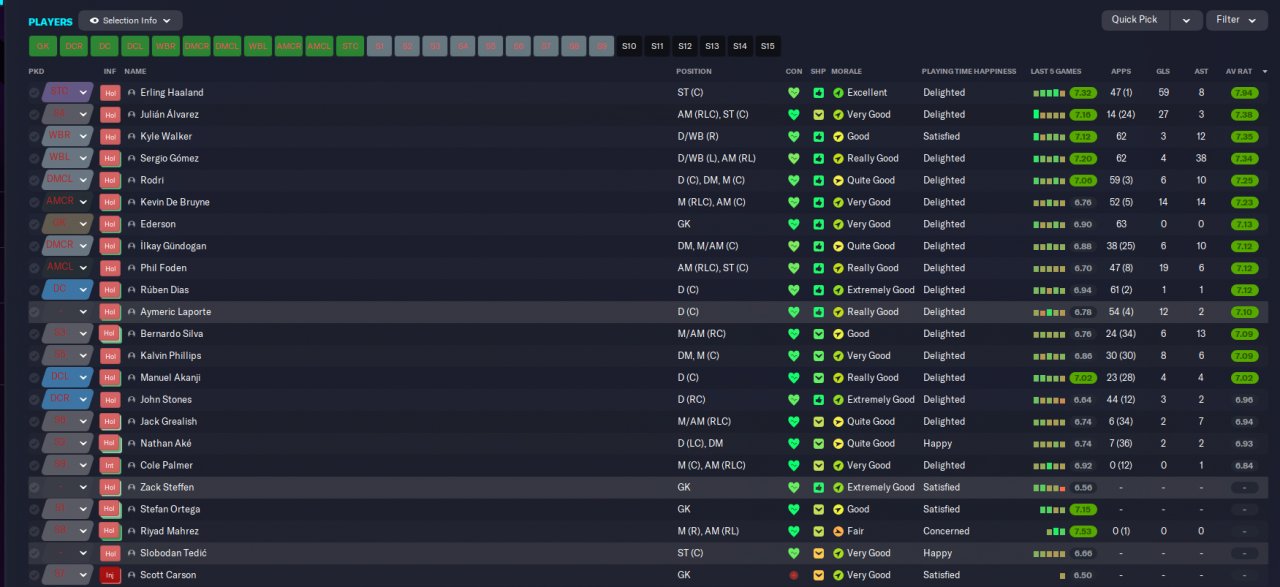Open Slobodan Tedić's empty position dropdown
The width and height of the screenshot is (1280, 587).
[x=84, y=553]
